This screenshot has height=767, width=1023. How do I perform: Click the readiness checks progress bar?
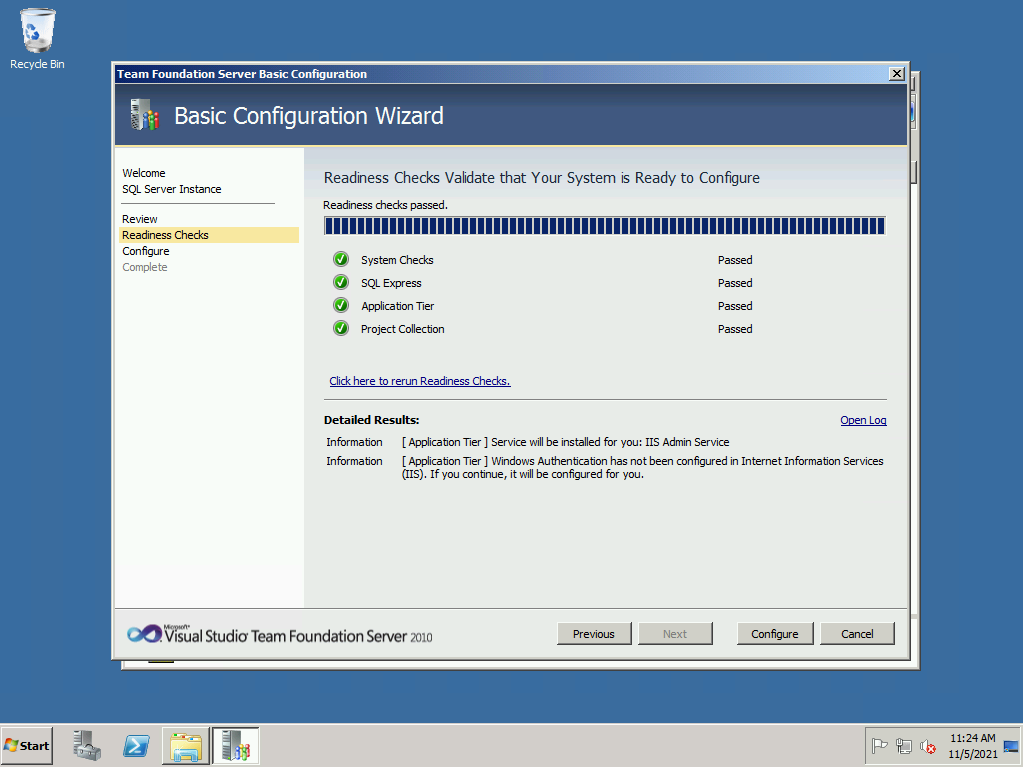click(x=604, y=226)
